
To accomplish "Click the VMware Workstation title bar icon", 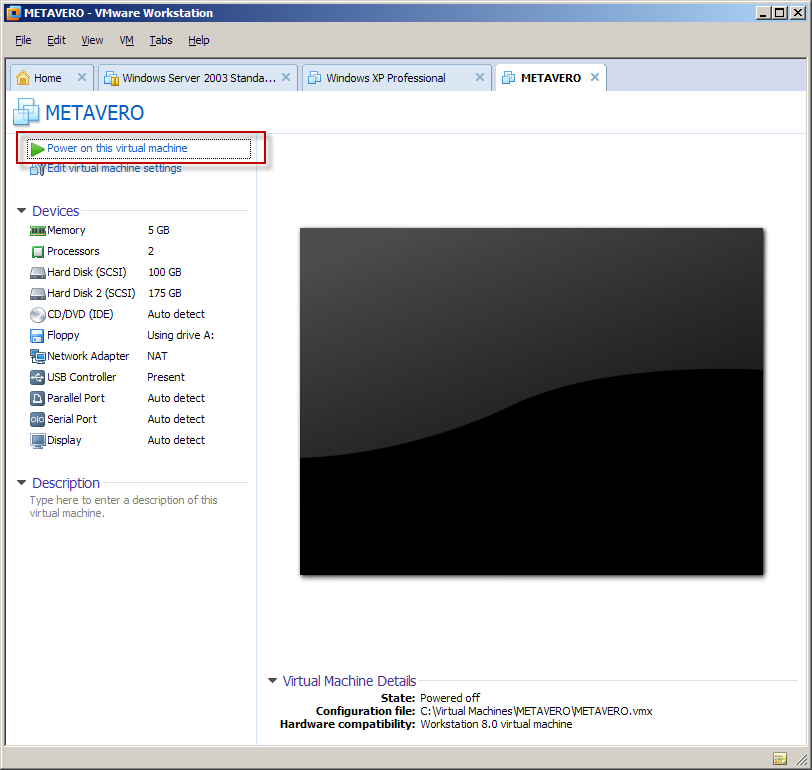I will (13, 13).
